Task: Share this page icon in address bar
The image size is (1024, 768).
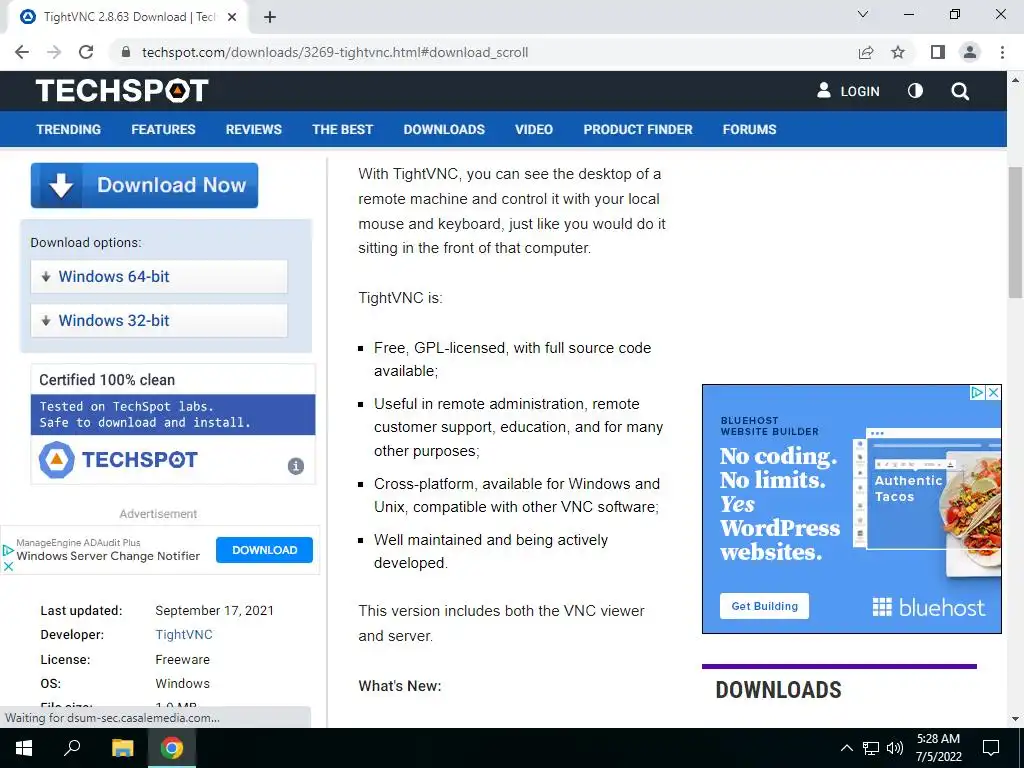Action: [x=866, y=52]
